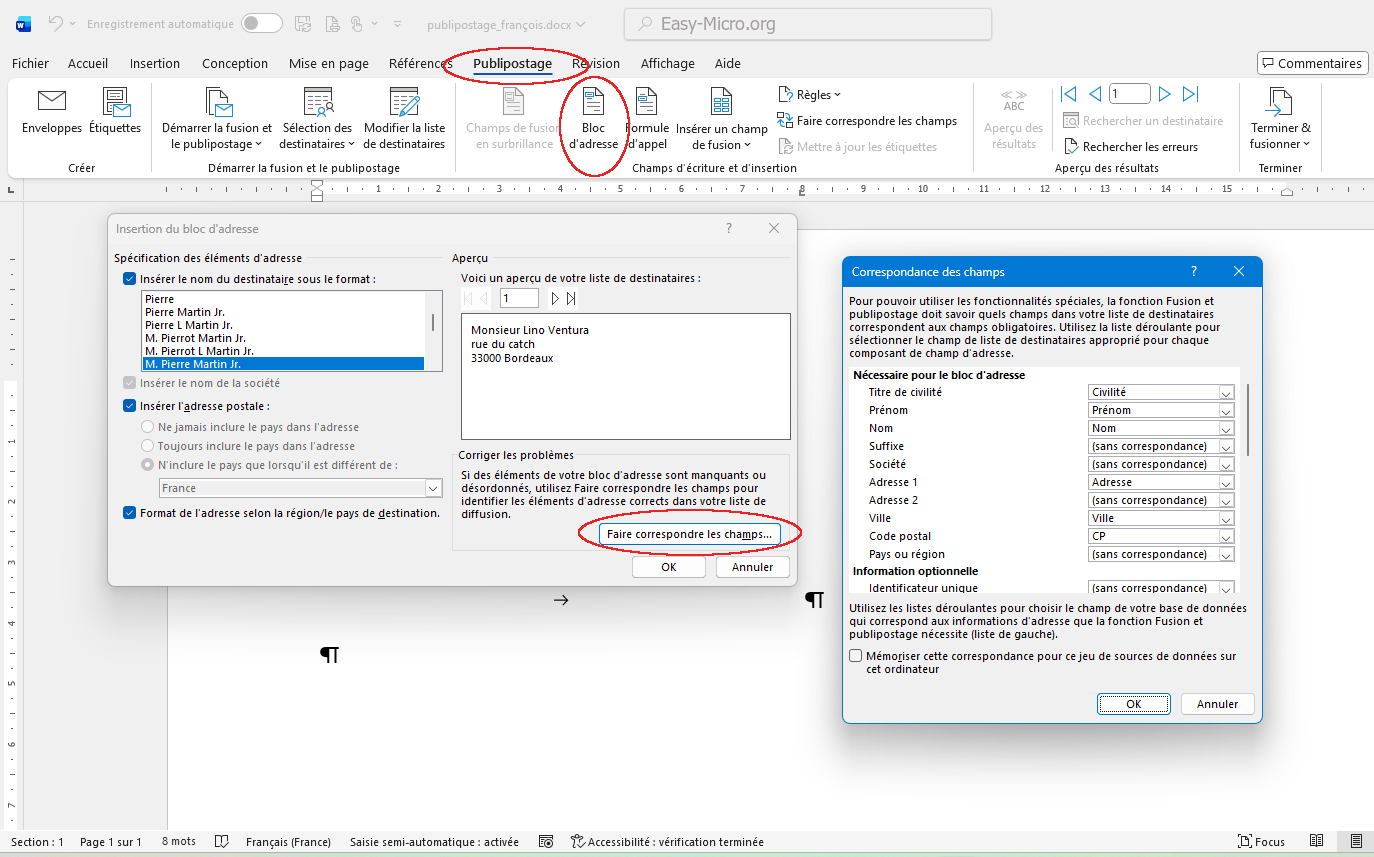Click Modifier la liste de destinataires
This screenshot has height=857, width=1374.
405,117
